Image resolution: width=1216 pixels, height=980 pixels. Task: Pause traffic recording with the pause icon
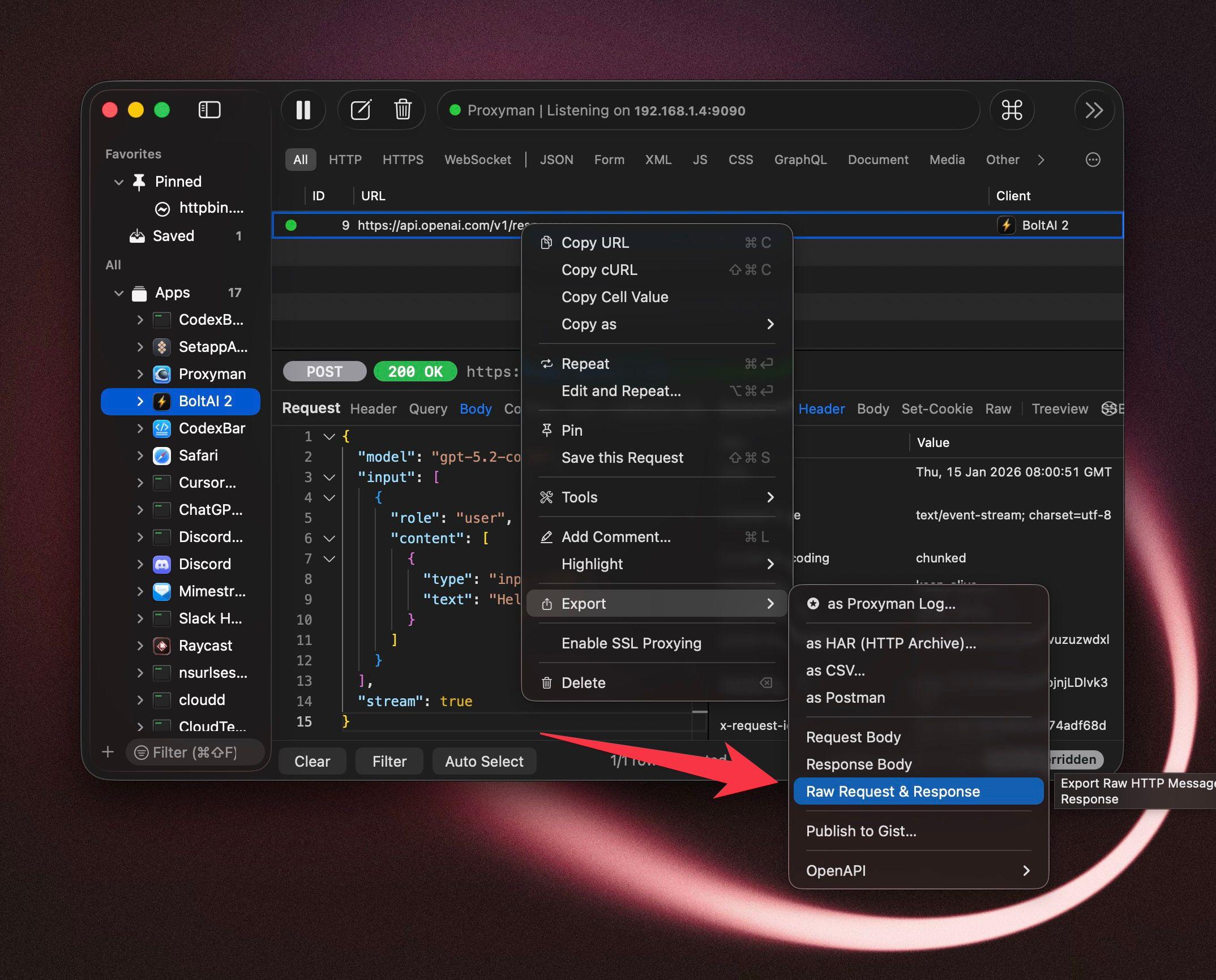[303, 110]
